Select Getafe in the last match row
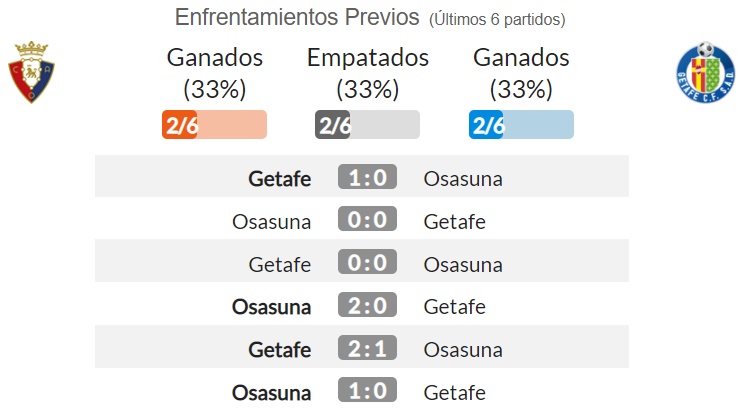 pos(454,392)
